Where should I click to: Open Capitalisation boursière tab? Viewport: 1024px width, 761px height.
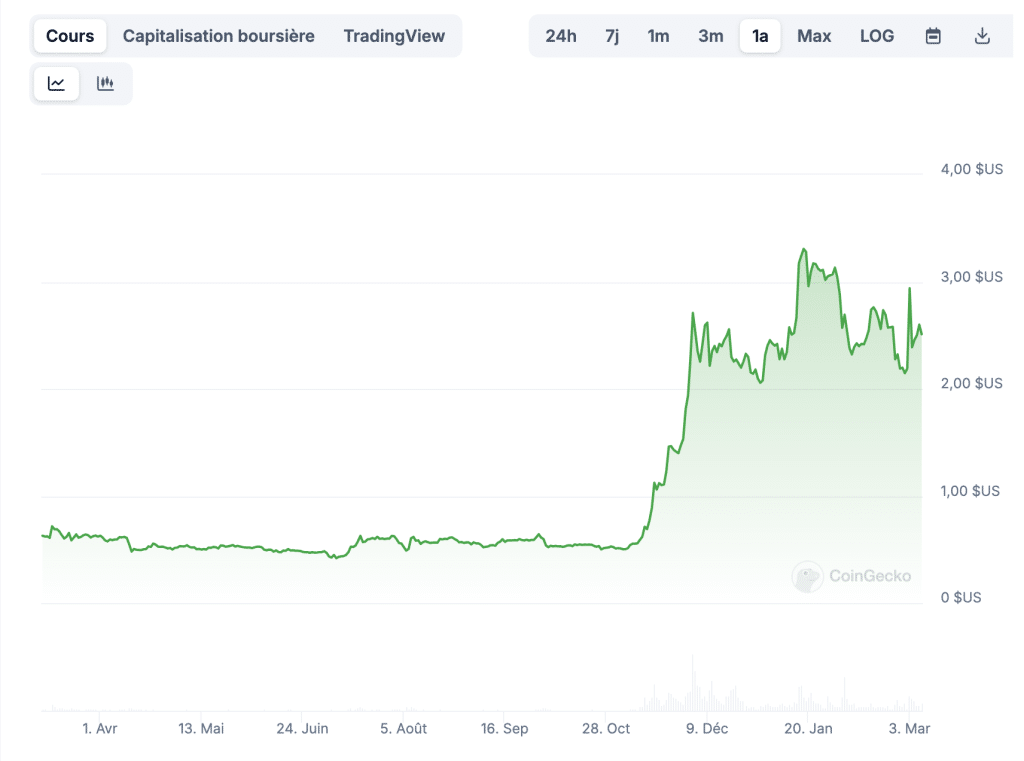pos(219,36)
